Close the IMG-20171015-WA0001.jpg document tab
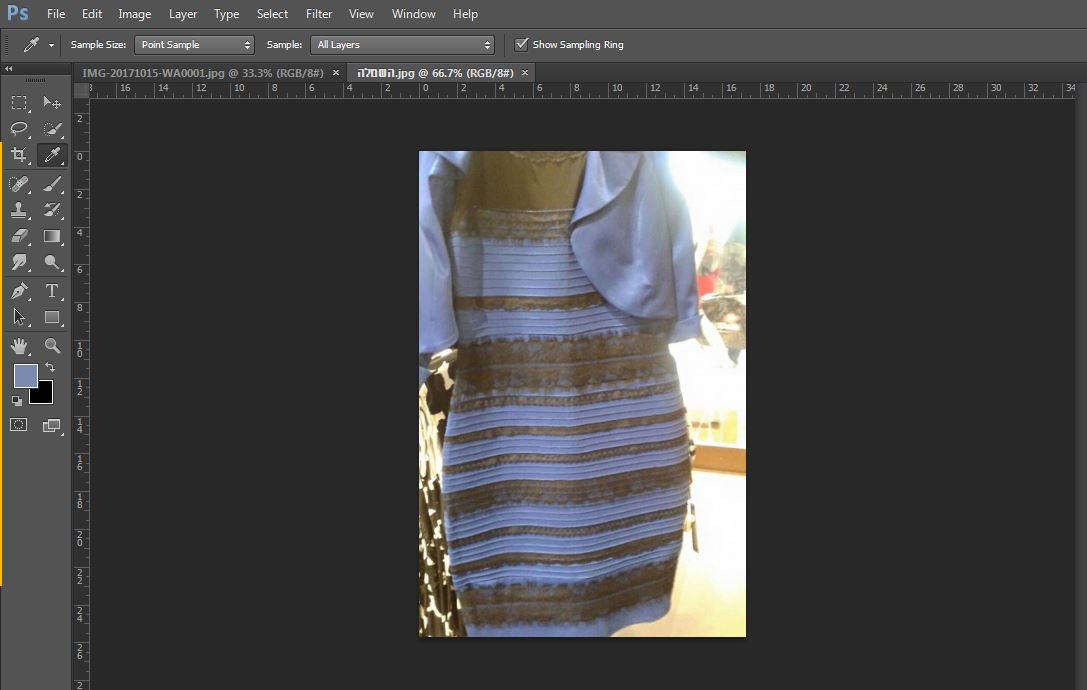Screen dimensions: 1087x690 point(336,73)
